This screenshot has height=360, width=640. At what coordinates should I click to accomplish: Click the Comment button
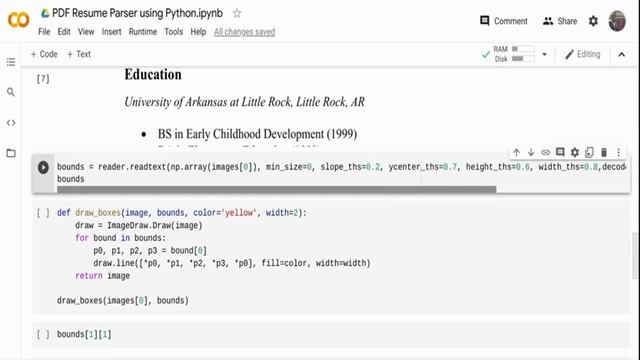504,21
